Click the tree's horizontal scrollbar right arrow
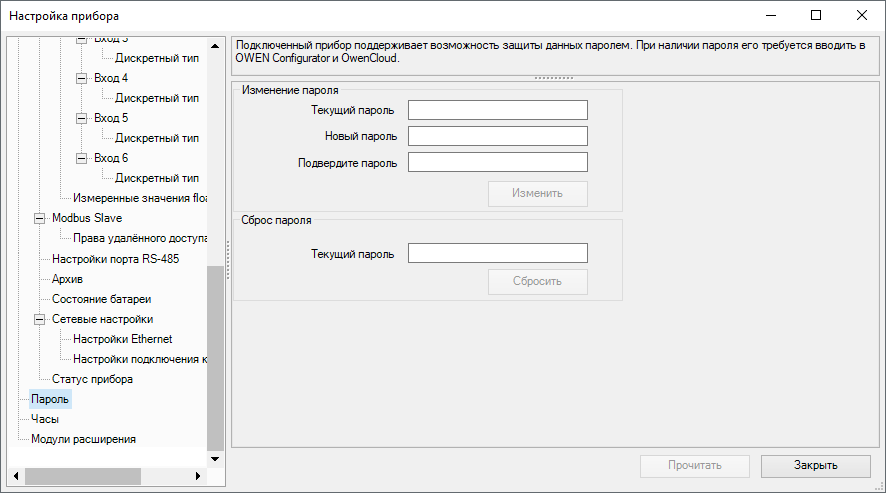This screenshot has height=493, width=886. (198, 475)
